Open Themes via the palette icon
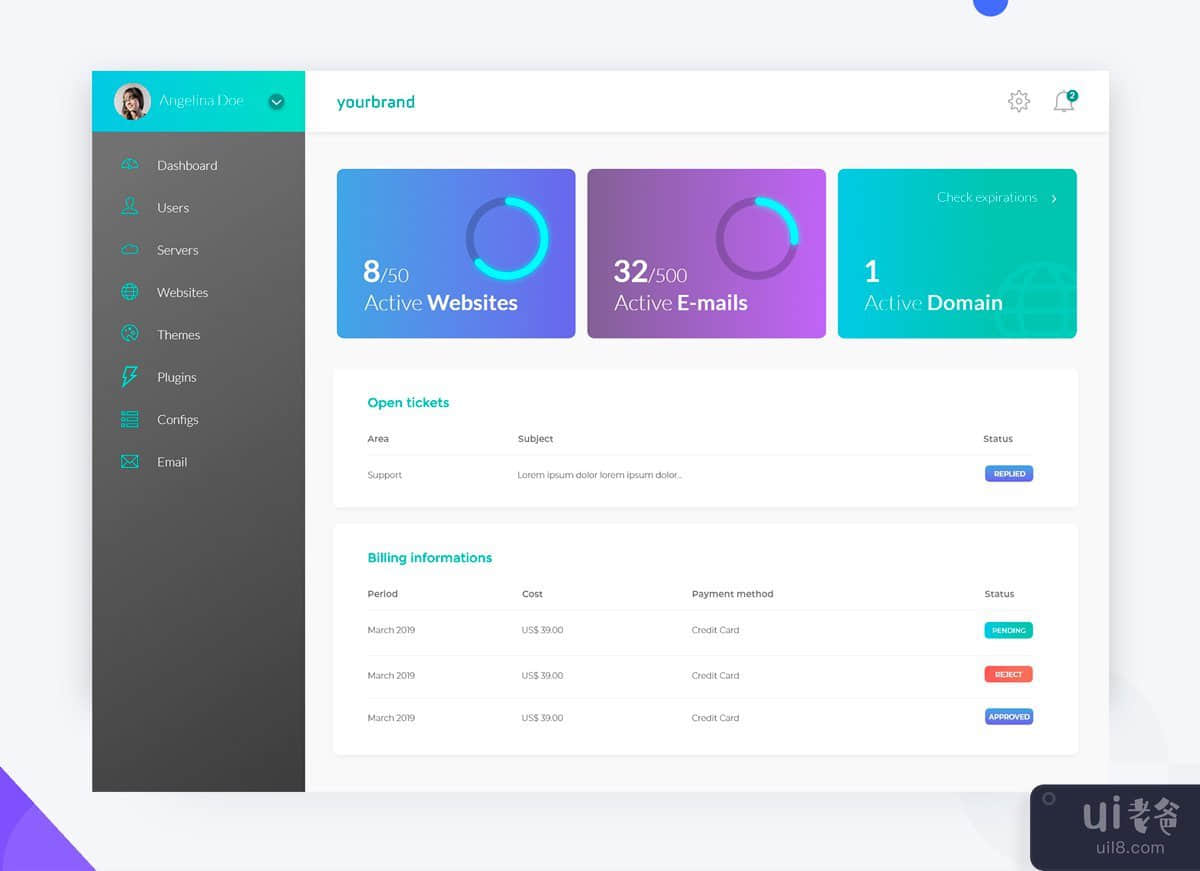The image size is (1200, 871). 130,334
